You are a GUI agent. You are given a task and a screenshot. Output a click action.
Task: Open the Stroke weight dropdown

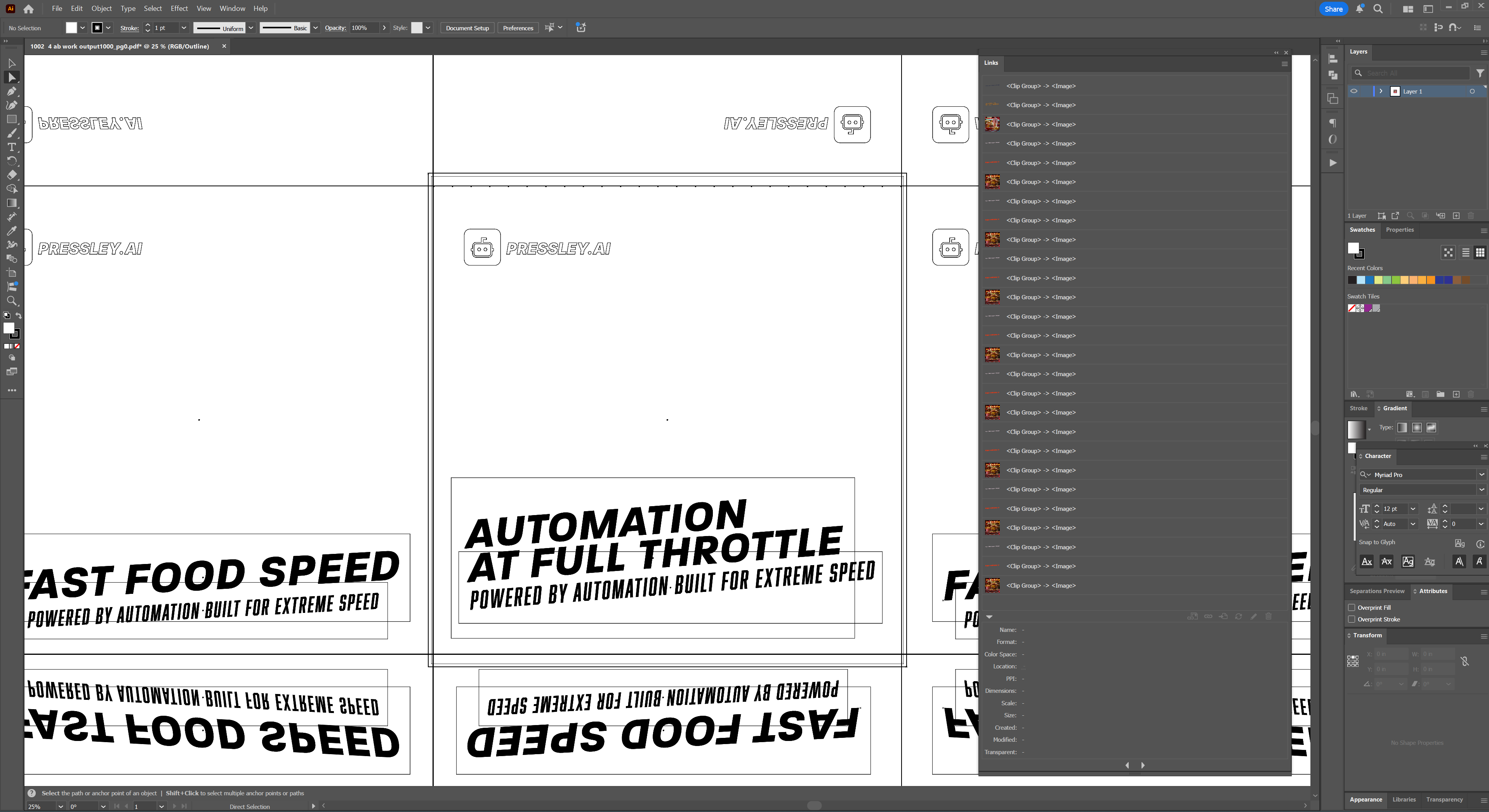point(184,28)
